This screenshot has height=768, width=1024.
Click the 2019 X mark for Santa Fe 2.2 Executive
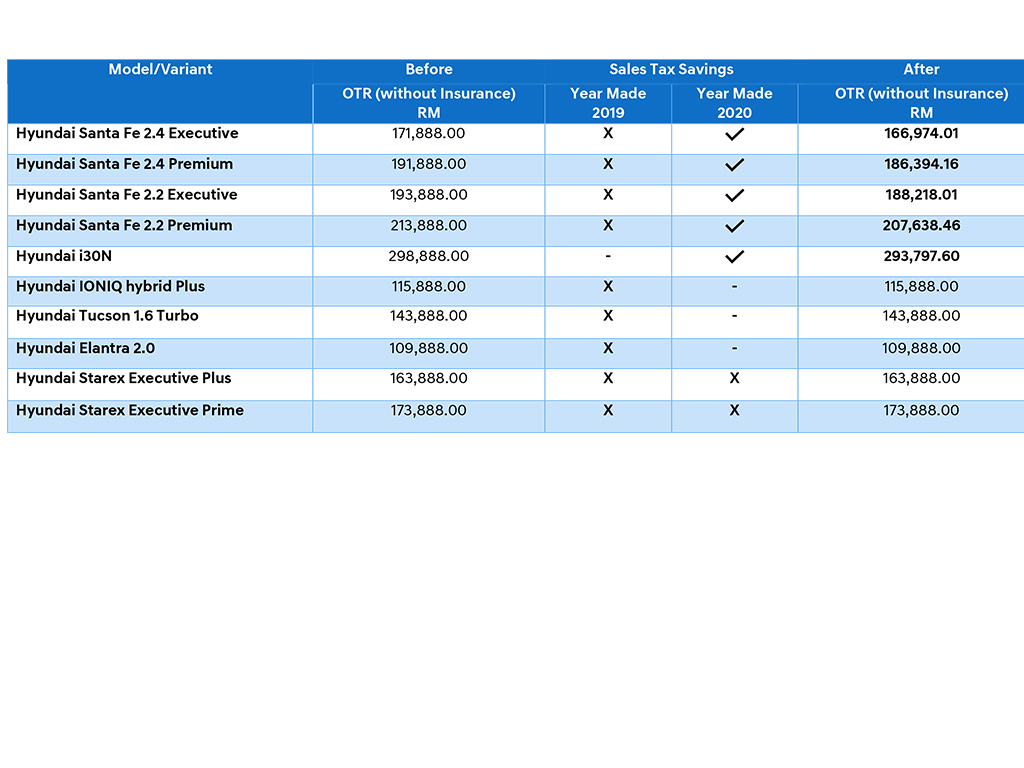tap(608, 195)
